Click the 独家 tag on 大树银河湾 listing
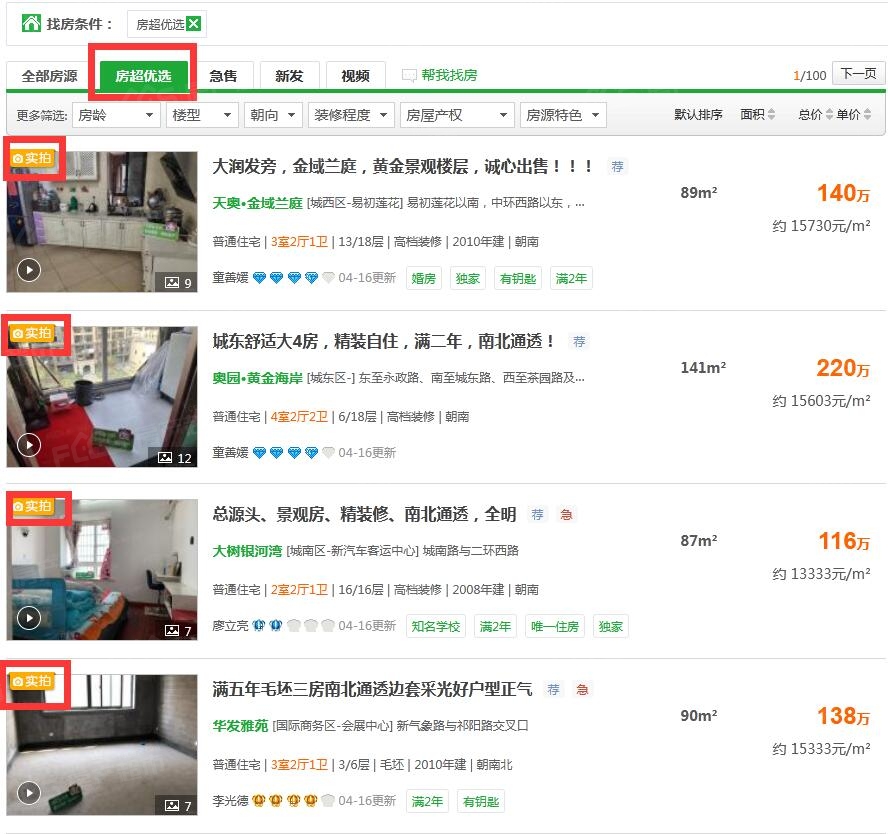888x834 pixels. [x=610, y=626]
